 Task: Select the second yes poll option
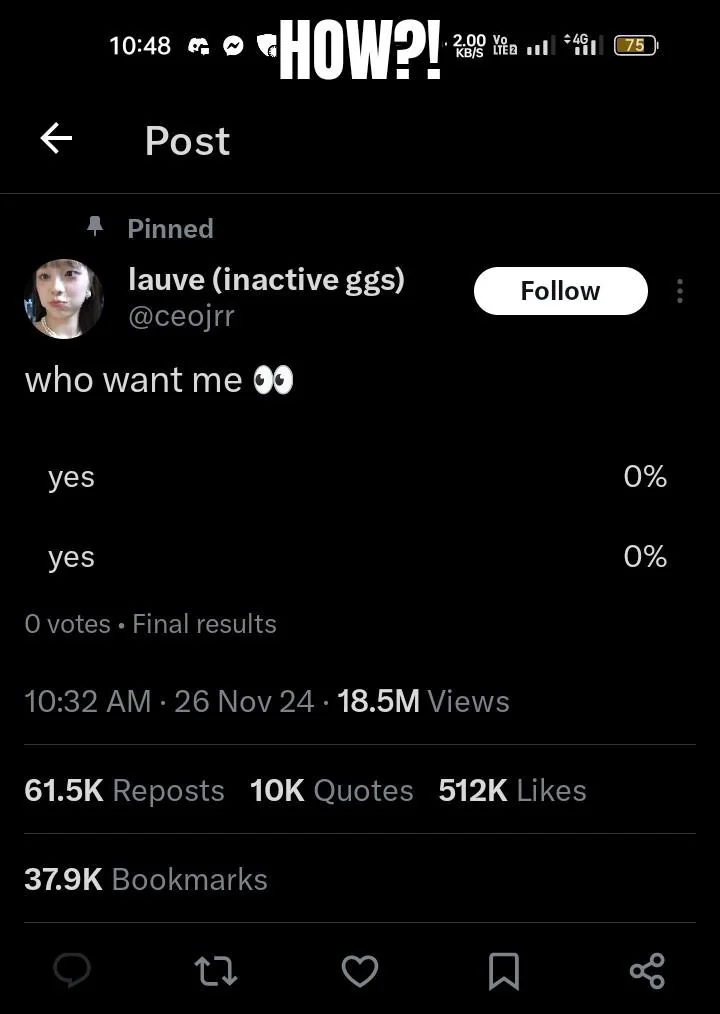pyautogui.click(x=357, y=557)
